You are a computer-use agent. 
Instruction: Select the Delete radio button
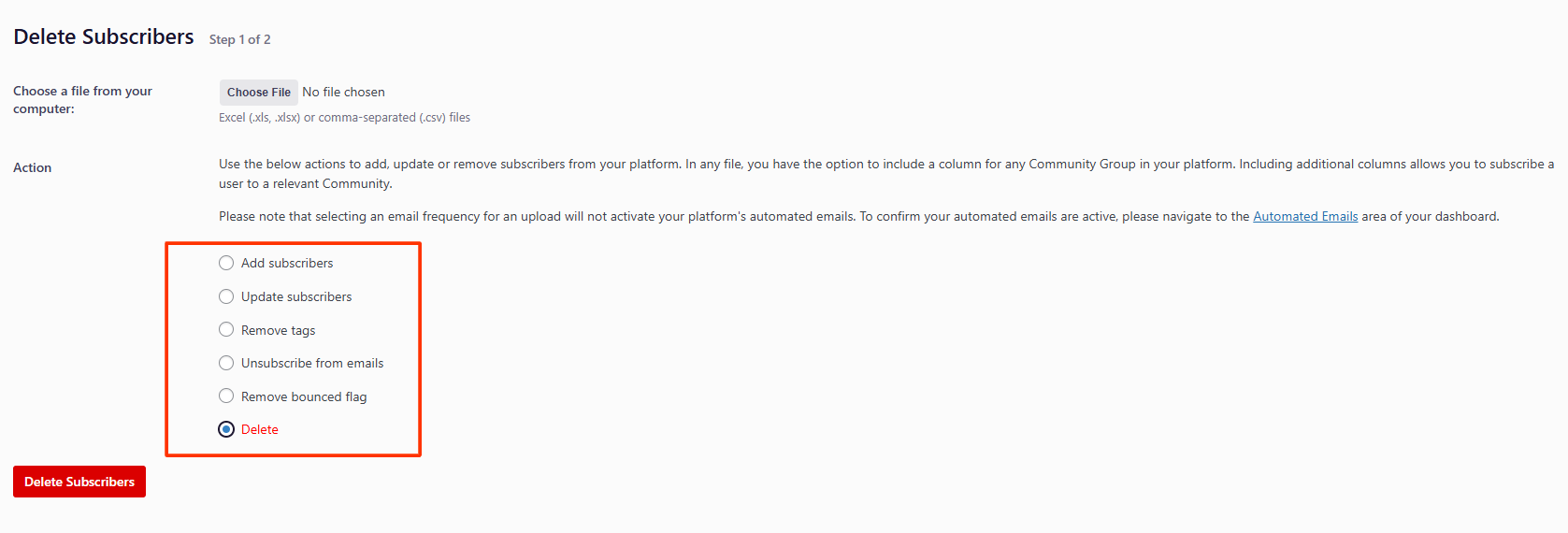pos(226,429)
